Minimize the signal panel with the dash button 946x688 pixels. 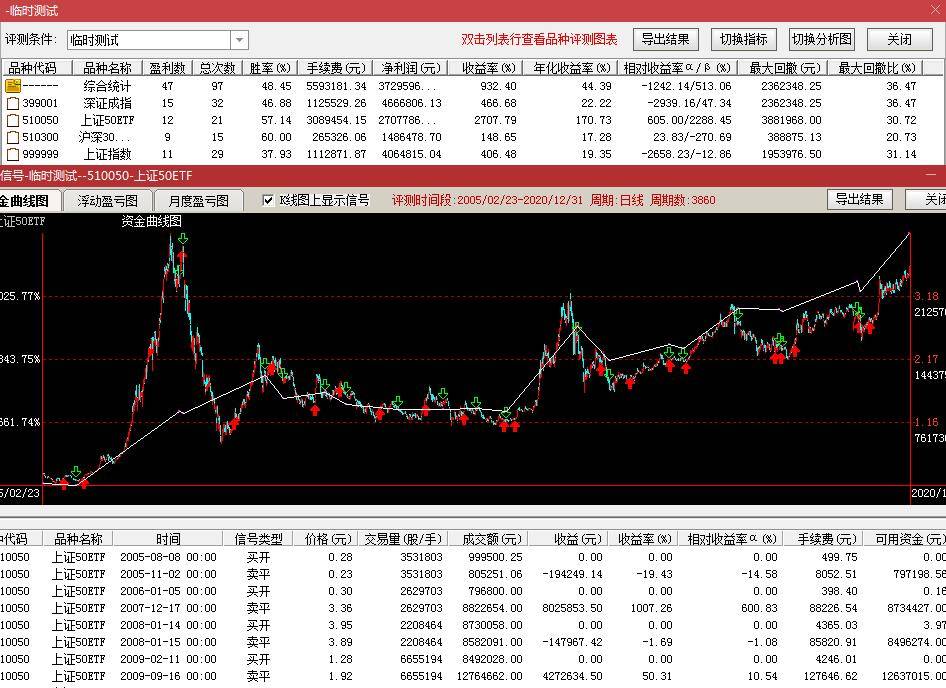click(931, 174)
